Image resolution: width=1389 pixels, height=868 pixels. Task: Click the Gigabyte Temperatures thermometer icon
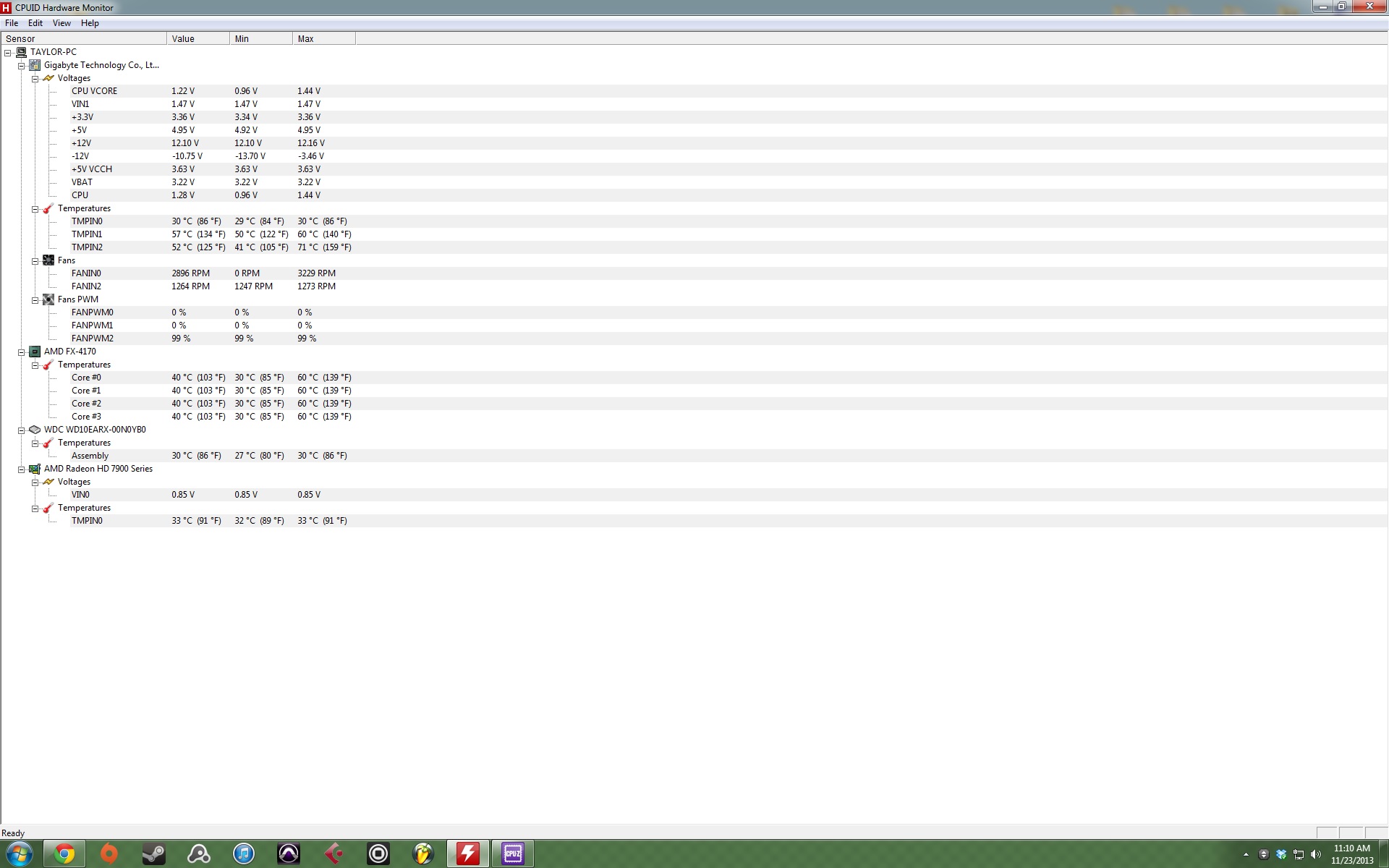click(x=48, y=208)
